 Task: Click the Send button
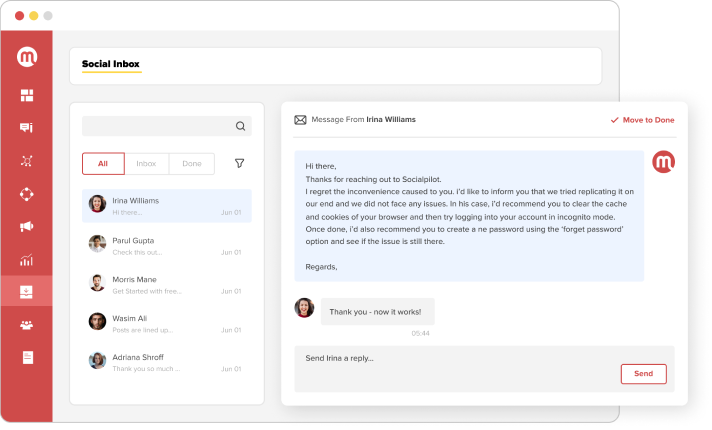point(643,374)
